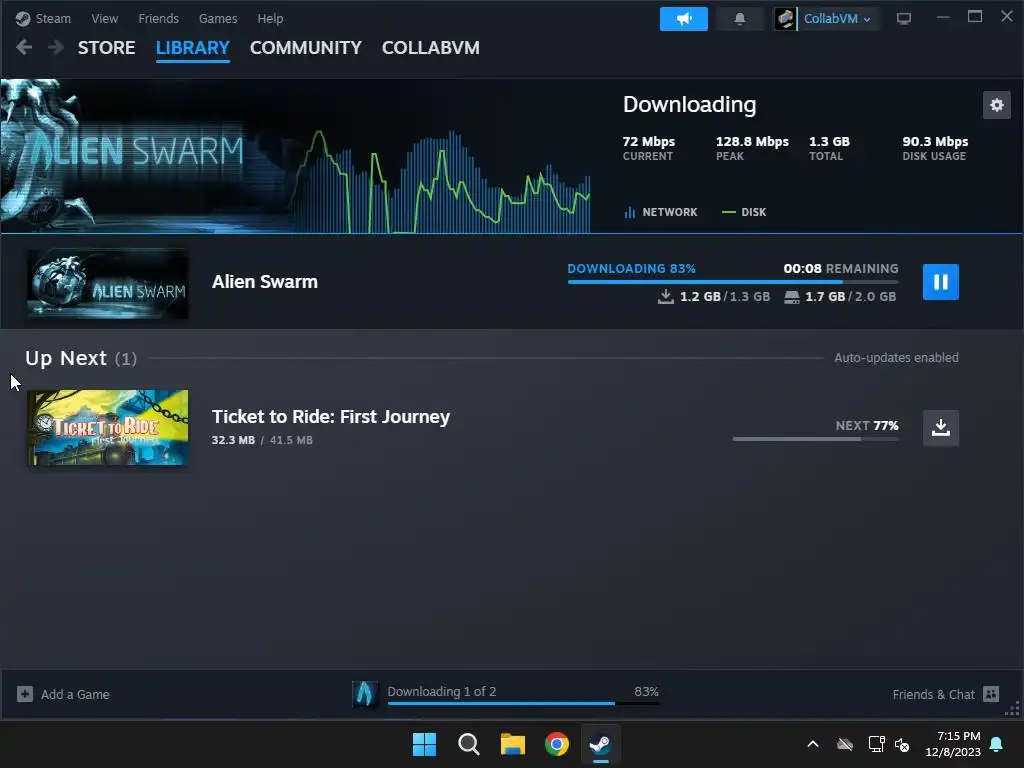Screen dimensions: 1024x768
Task: Click the Alien Swarm icon in status bar
Action: (365, 694)
